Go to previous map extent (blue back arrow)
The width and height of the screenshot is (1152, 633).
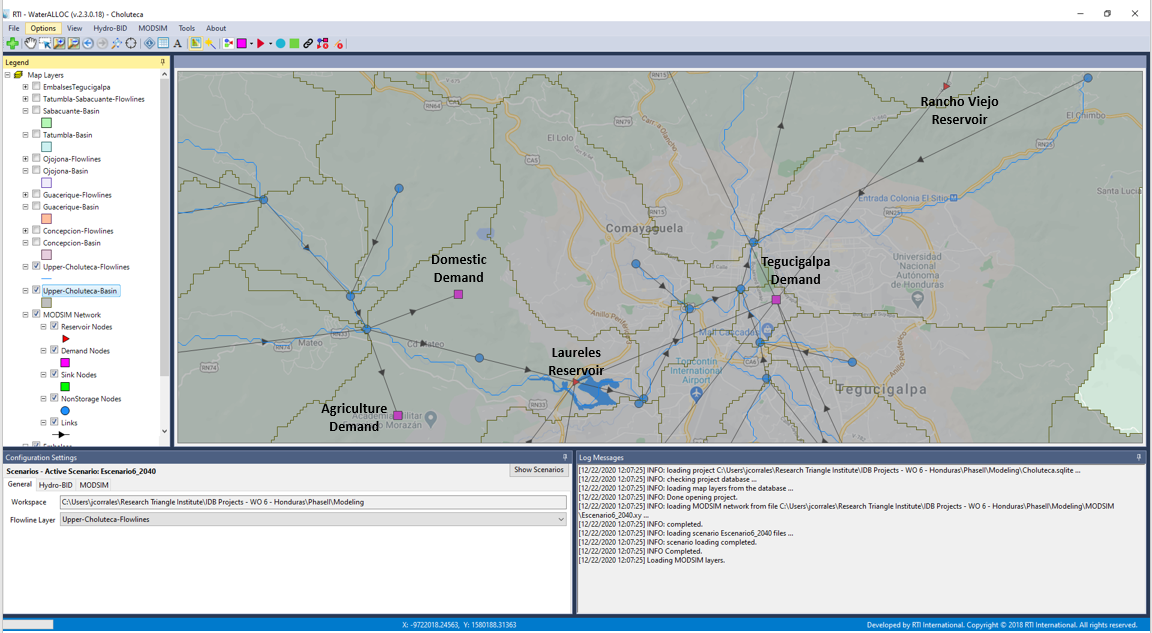point(88,43)
